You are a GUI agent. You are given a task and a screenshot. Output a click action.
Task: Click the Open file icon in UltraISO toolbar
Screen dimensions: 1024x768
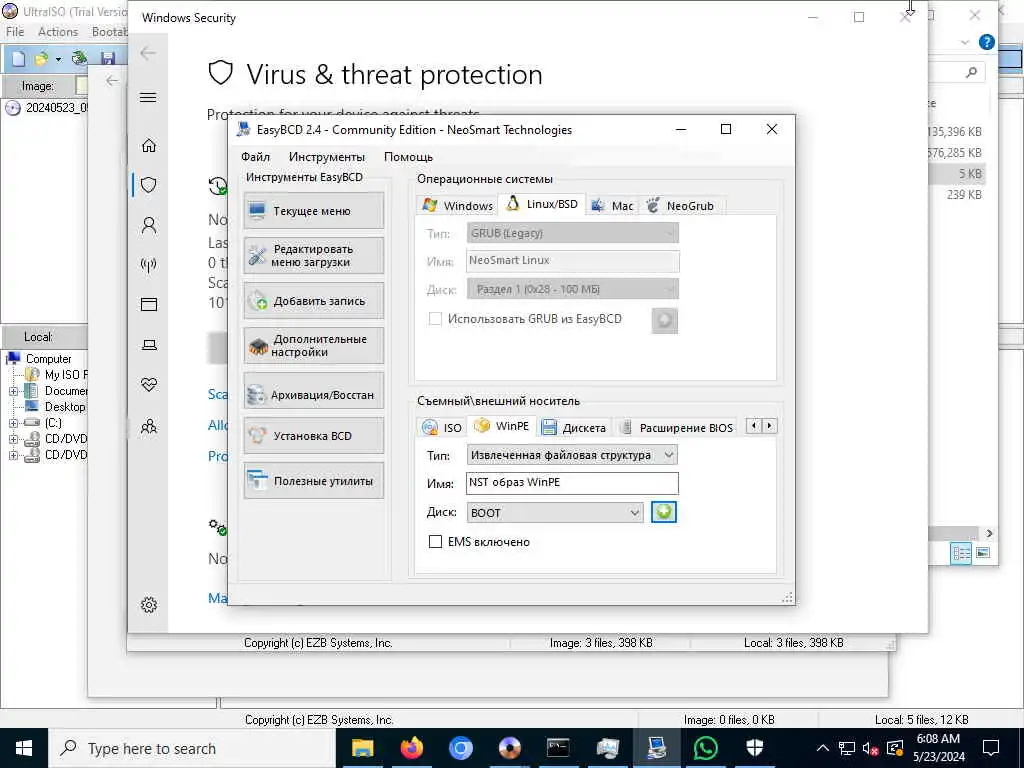[41, 59]
